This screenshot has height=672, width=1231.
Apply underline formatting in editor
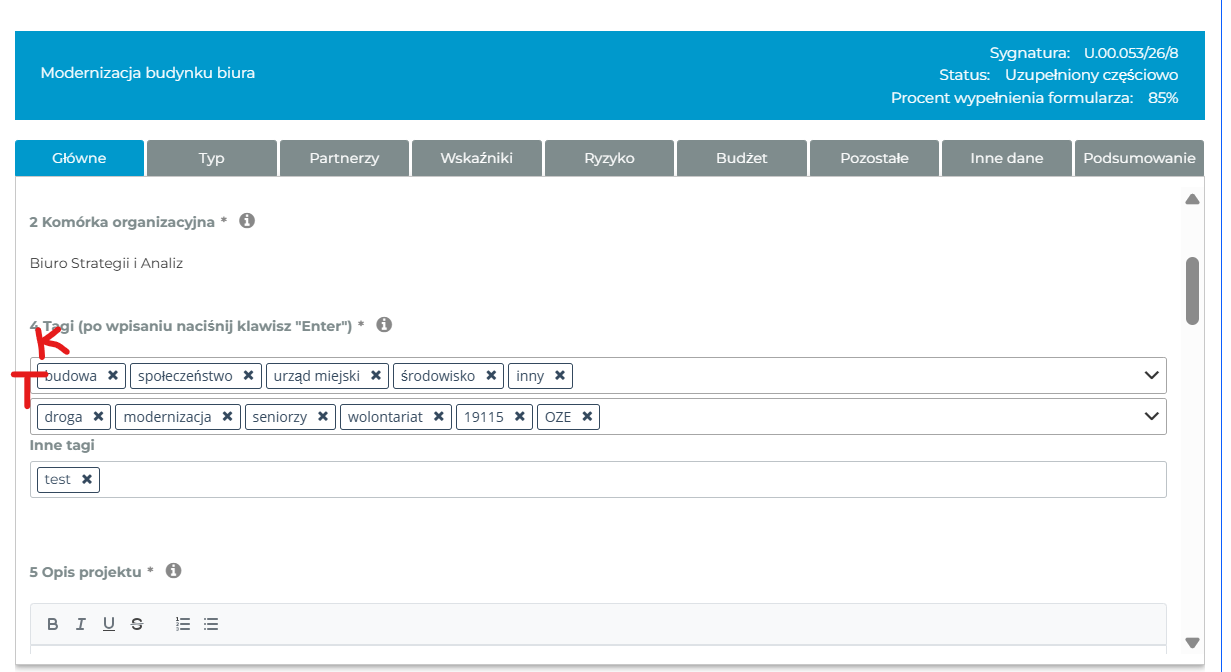click(x=109, y=624)
